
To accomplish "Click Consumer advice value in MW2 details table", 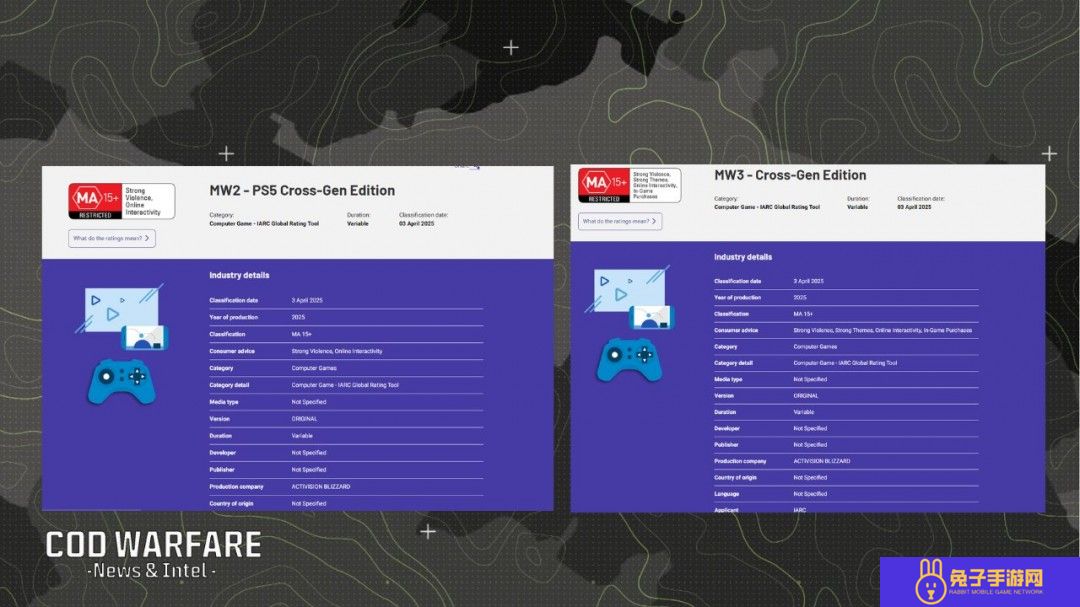I will click(x=336, y=351).
